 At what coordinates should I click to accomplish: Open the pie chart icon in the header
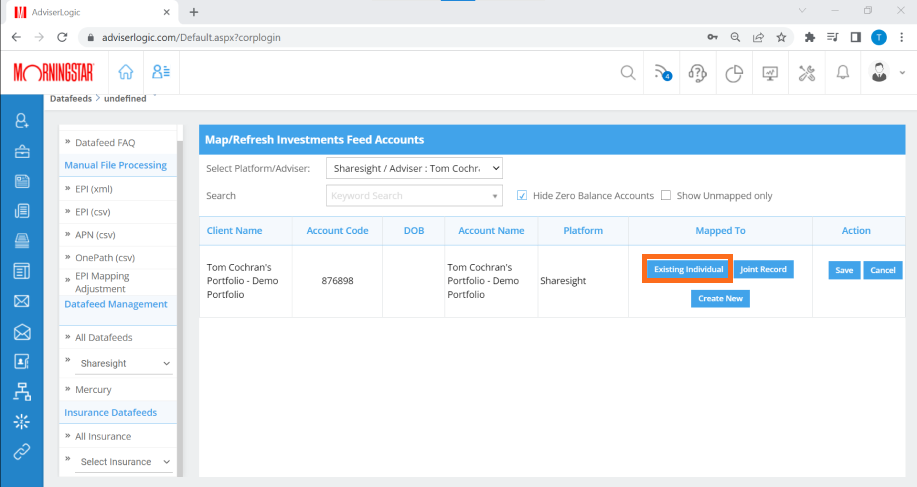pos(734,74)
